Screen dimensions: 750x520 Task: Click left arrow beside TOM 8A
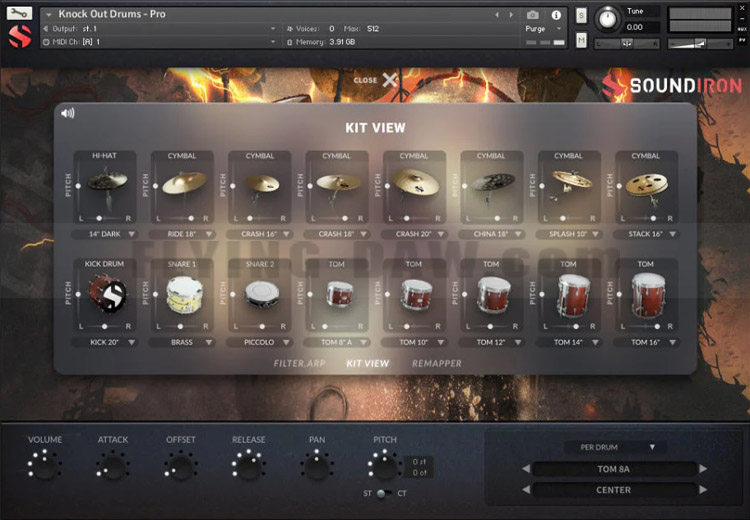(526, 469)
